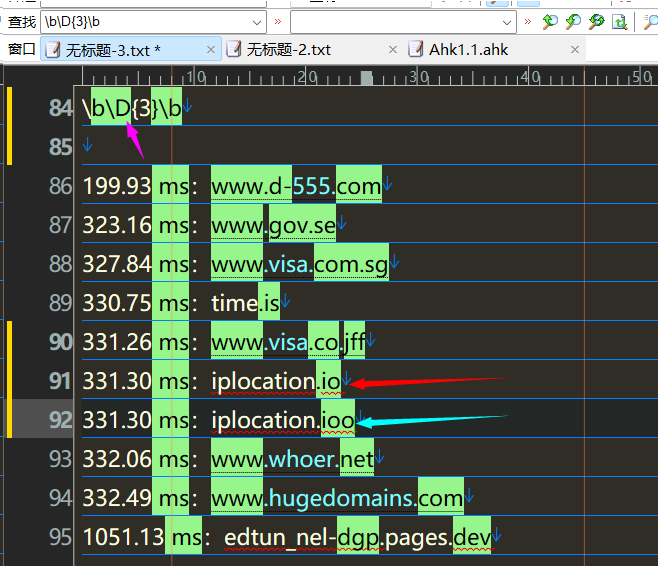658x566 pixels.
Task: Click the ruler column marker near 25
Action: (366, 78)
